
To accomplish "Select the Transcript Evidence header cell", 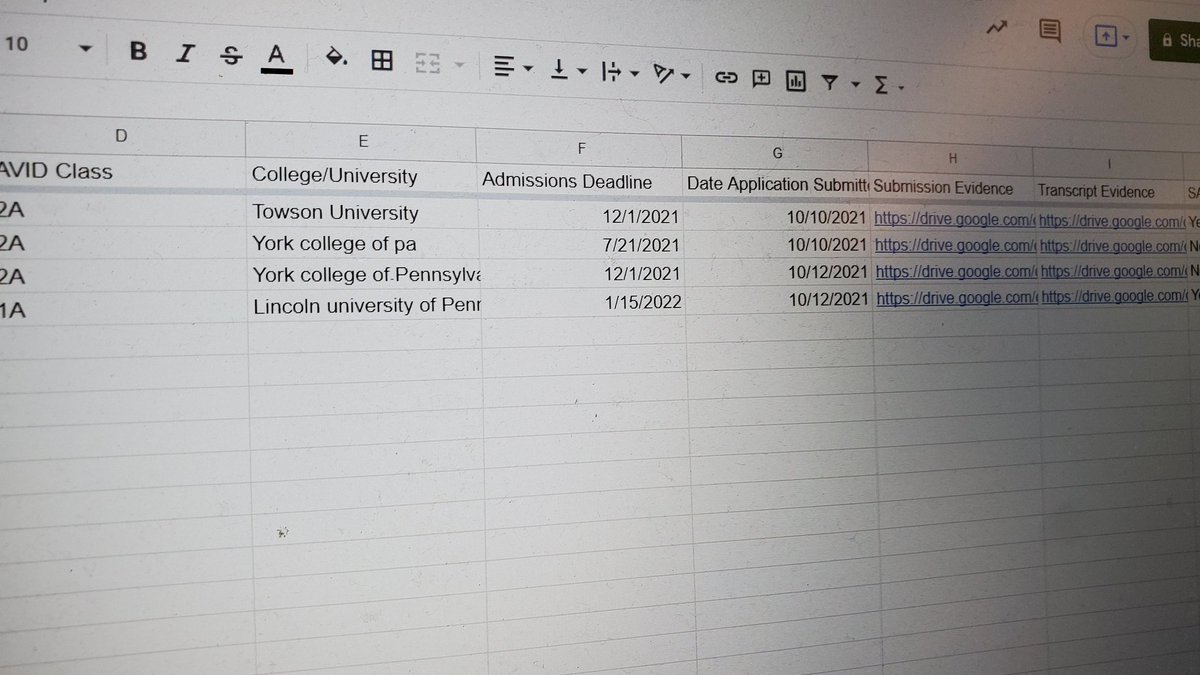I will [1110, 192].
